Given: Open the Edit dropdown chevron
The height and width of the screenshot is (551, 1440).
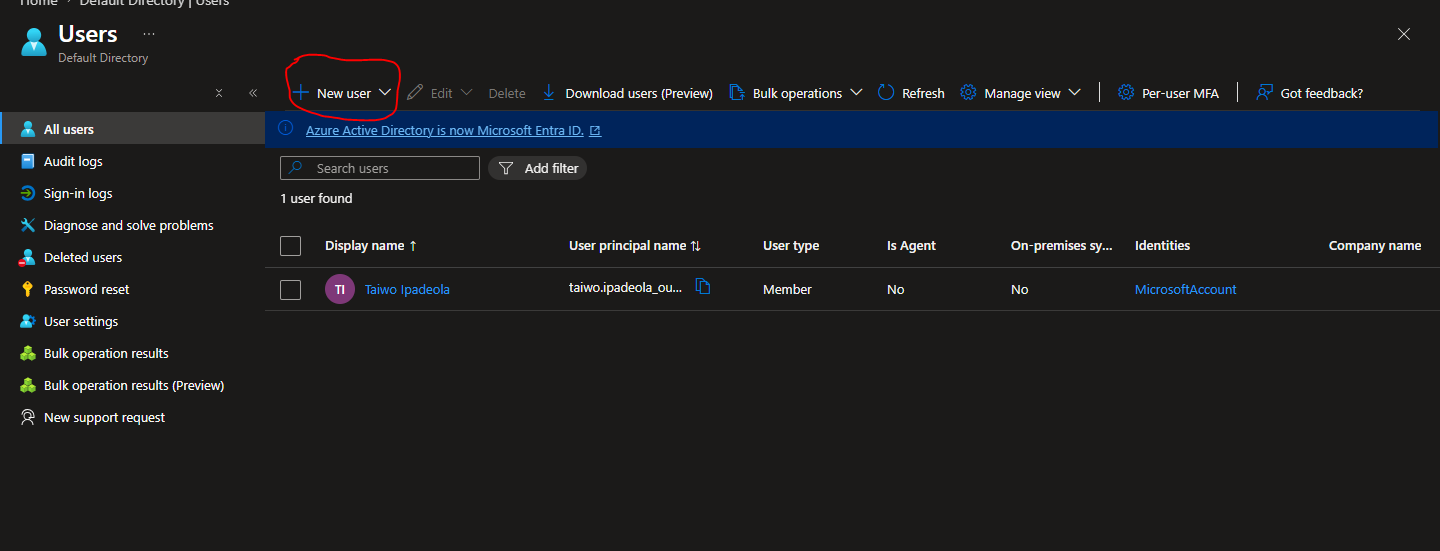Looking at the screenshot, I should pos(466,93).
